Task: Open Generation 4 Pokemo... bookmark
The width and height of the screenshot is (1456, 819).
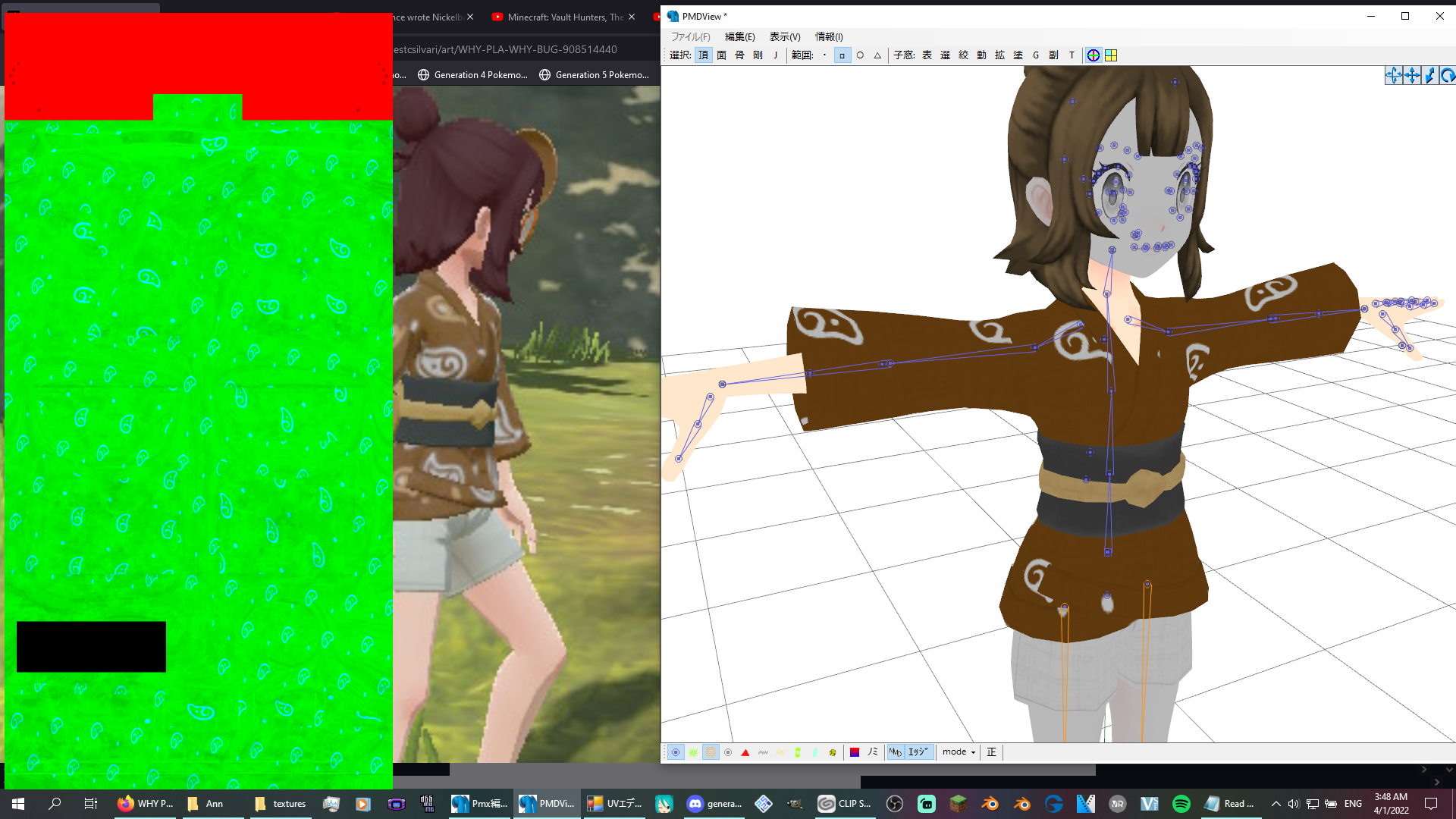Action: [x=472, y=75]
